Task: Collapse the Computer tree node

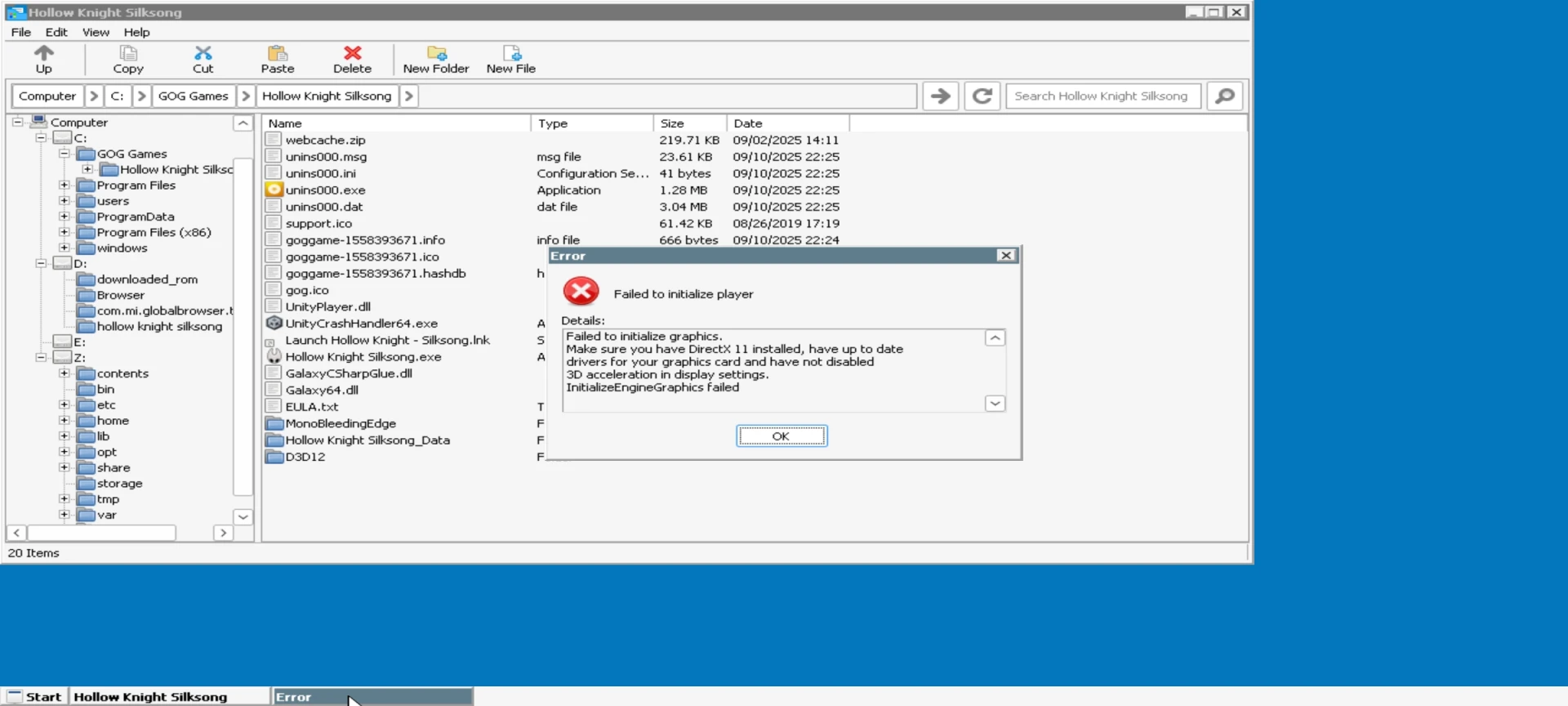Action: (17, 122)
